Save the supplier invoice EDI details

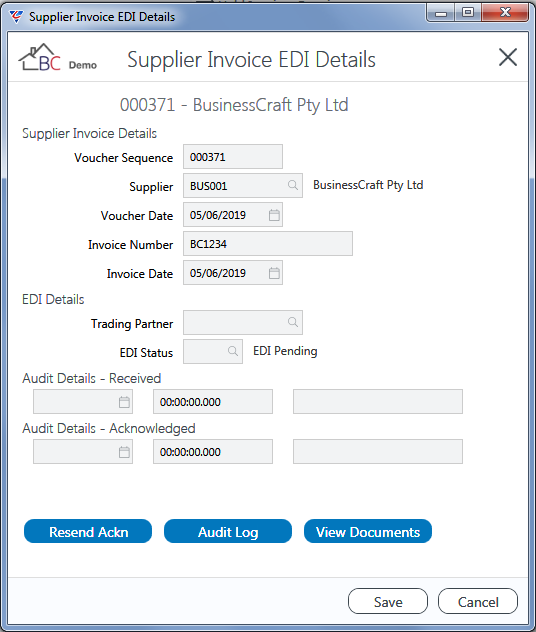pos(388,601)
